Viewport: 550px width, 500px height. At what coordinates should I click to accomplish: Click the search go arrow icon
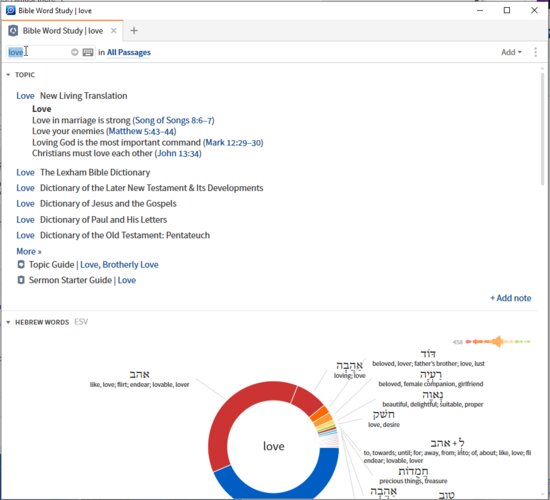coord(74,52)
